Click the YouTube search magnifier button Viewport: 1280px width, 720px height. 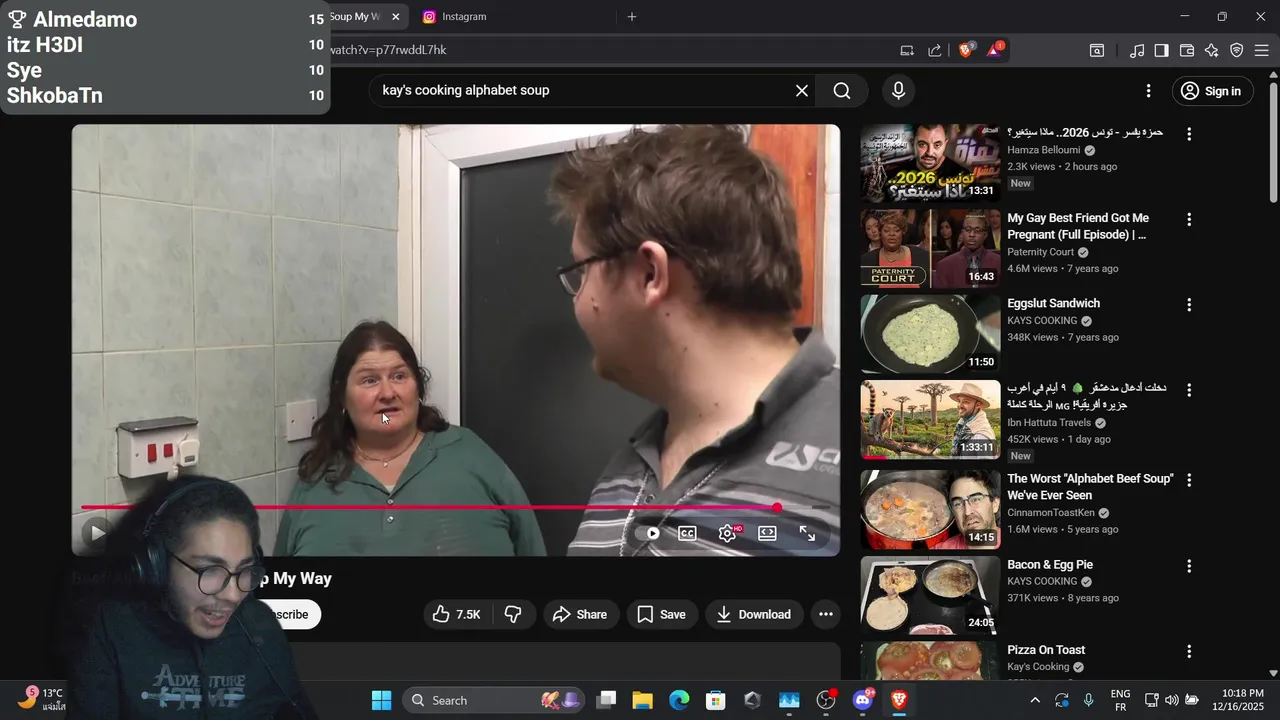842,91
